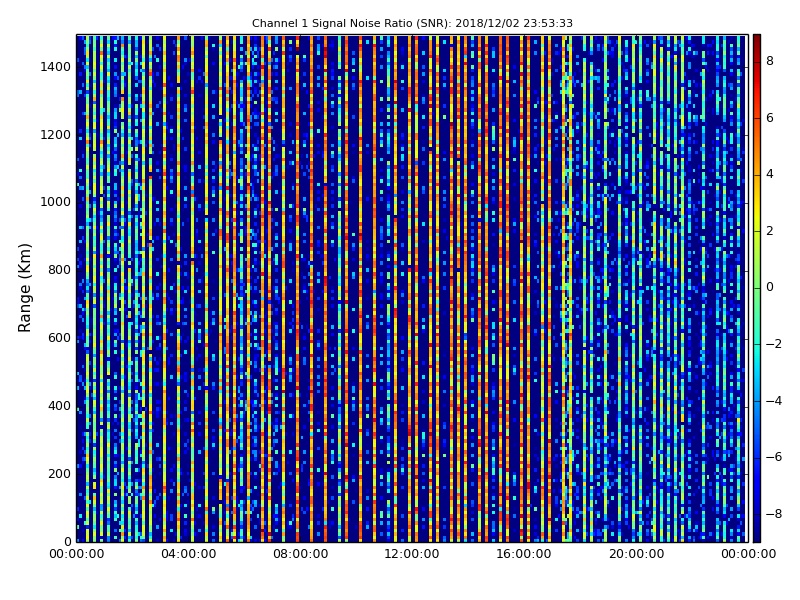Click the colorbar label 2
Screen dimensions: 800x600
tap(770, 231)
